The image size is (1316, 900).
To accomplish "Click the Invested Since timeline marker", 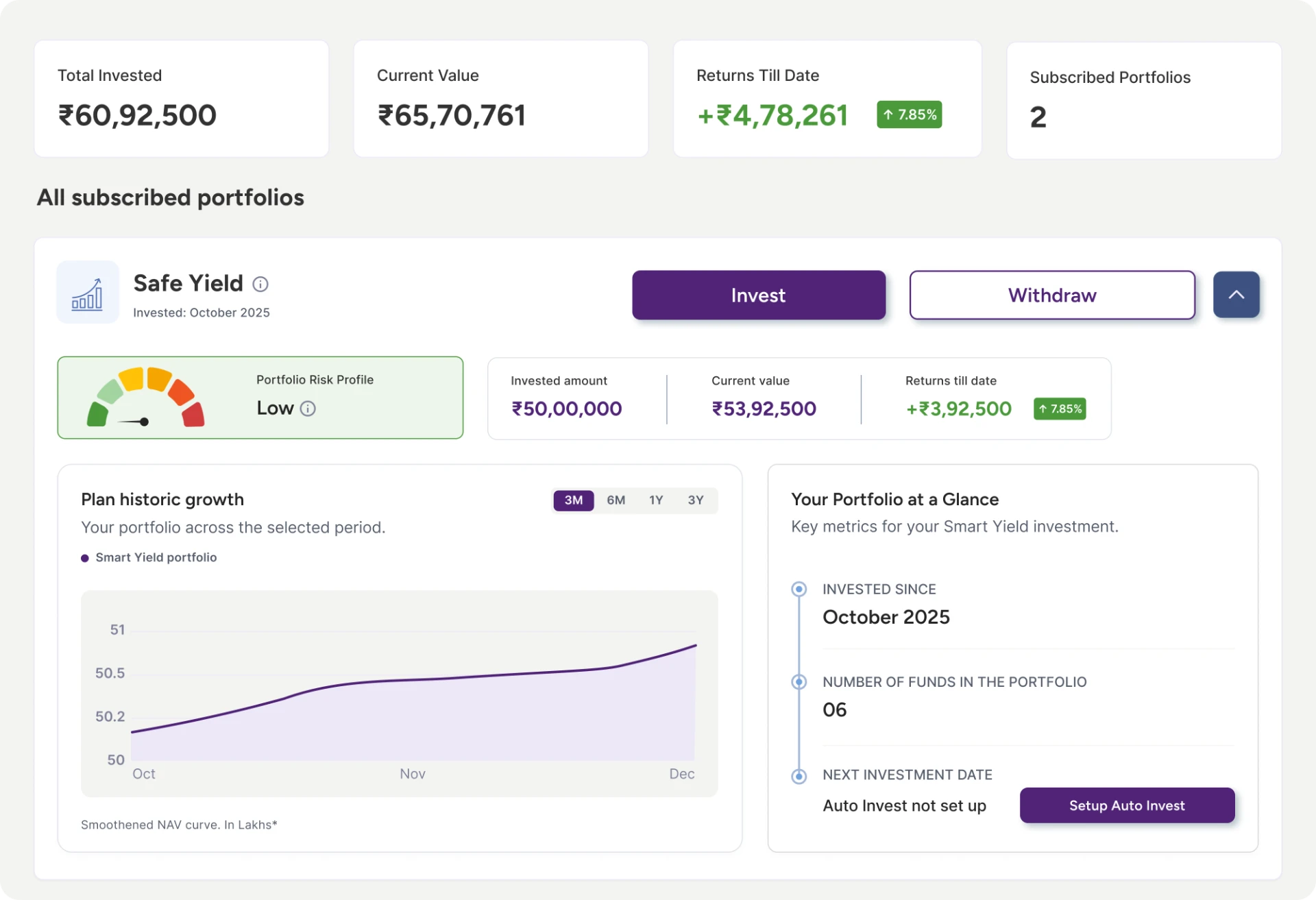I will (x=799, y=589).
